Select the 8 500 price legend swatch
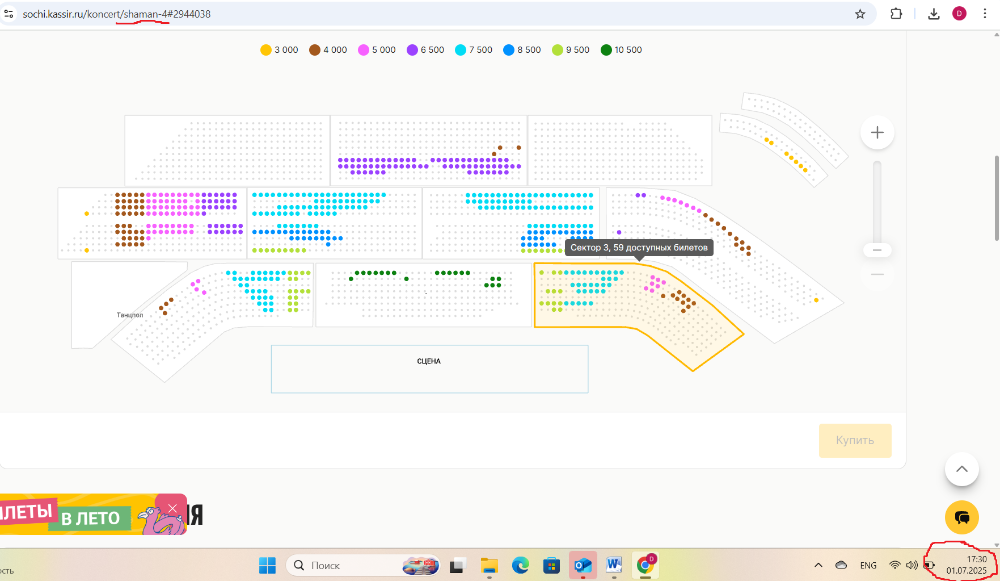This screenshot has width=1000, height=581. tap(508, 50)
